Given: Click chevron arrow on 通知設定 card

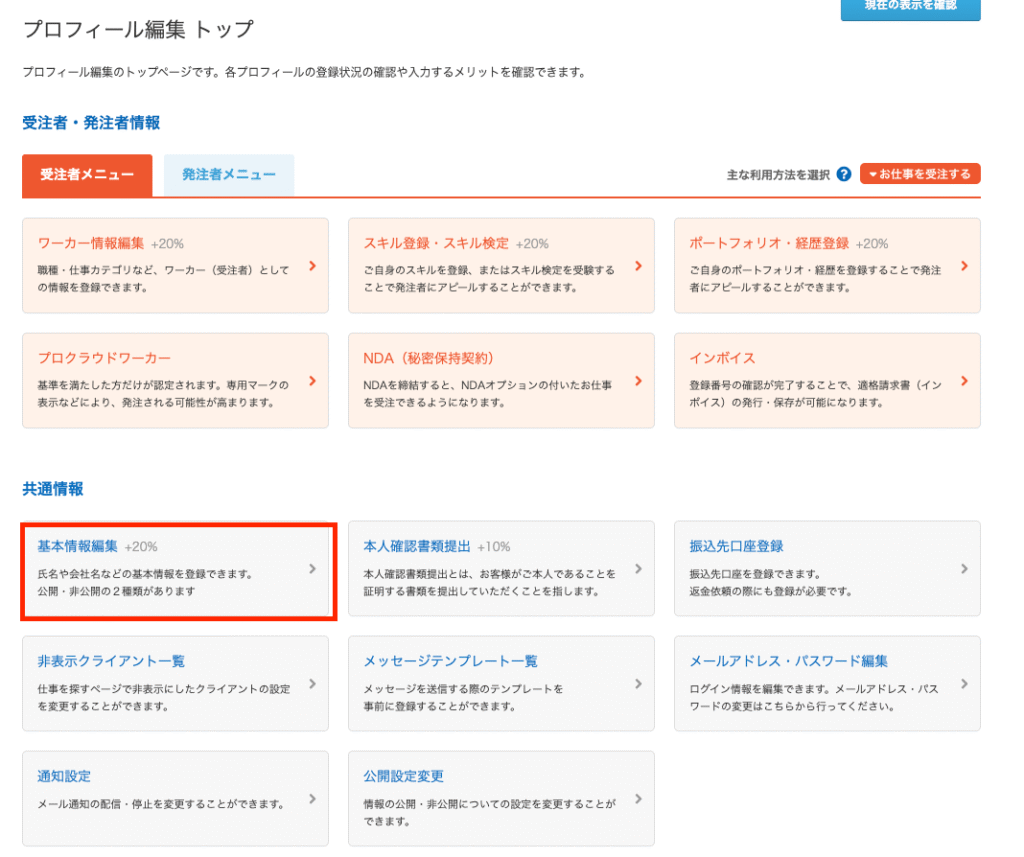Looking at the screenshot, I should point(313,799).
